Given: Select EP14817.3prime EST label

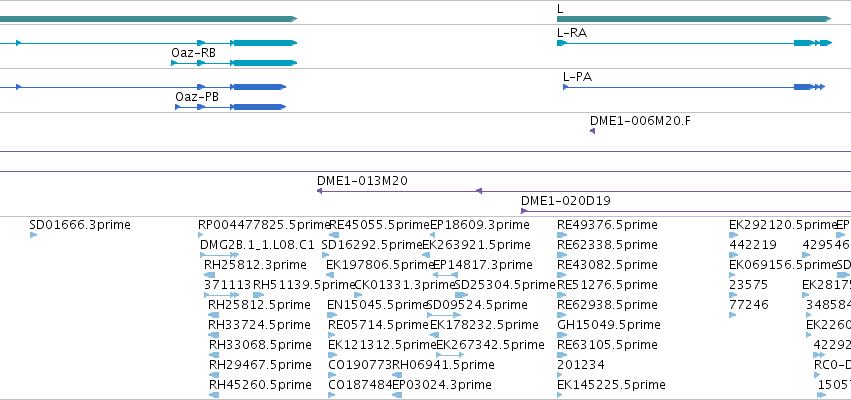Looking at the screenshot, I should (x=483, y=265).
